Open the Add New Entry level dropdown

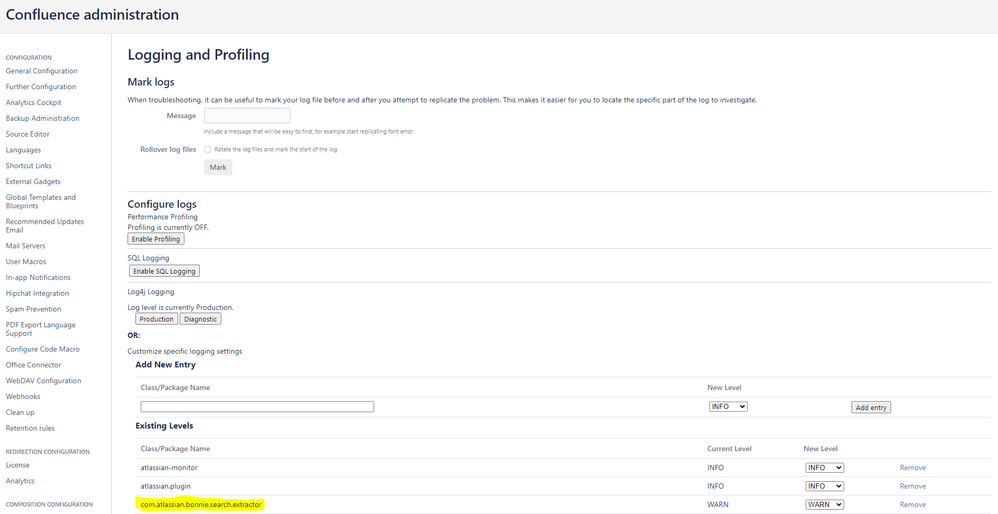tap(728, 407)
